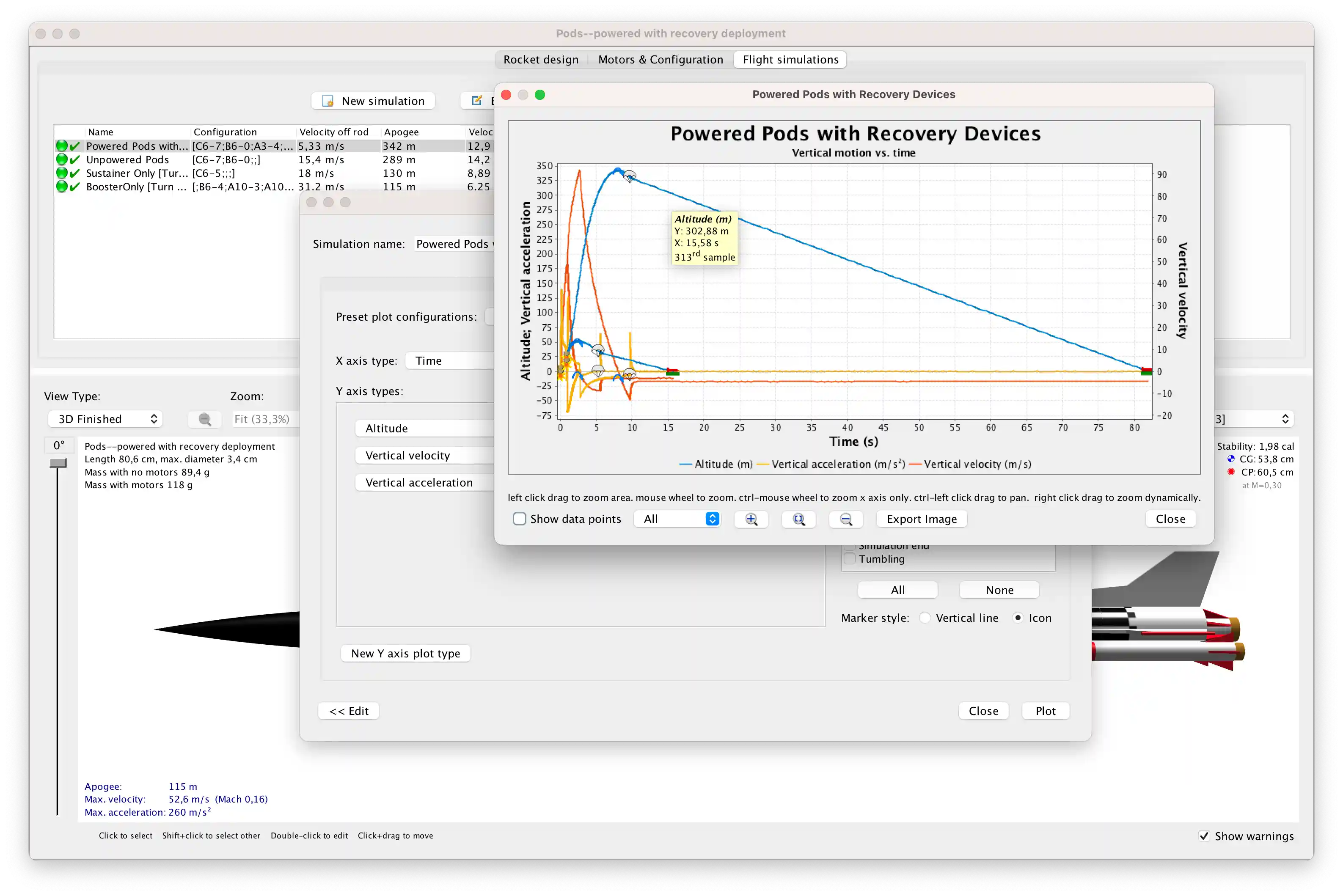Click the parachute deployment marker at apogee

[630, 176]
